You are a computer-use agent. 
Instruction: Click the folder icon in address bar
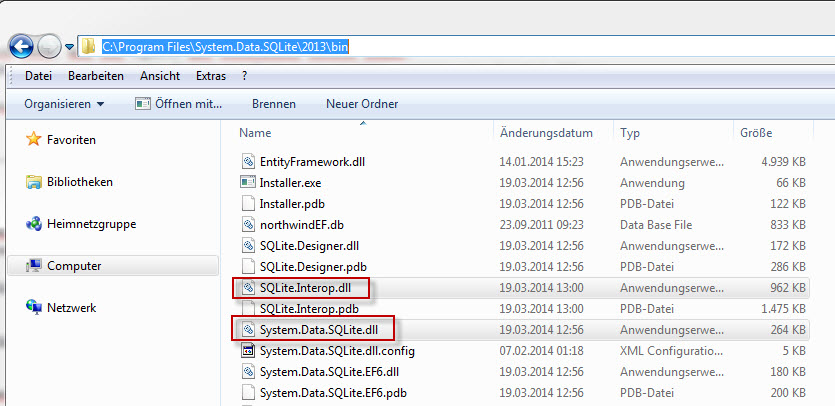[x=88, y=46]
